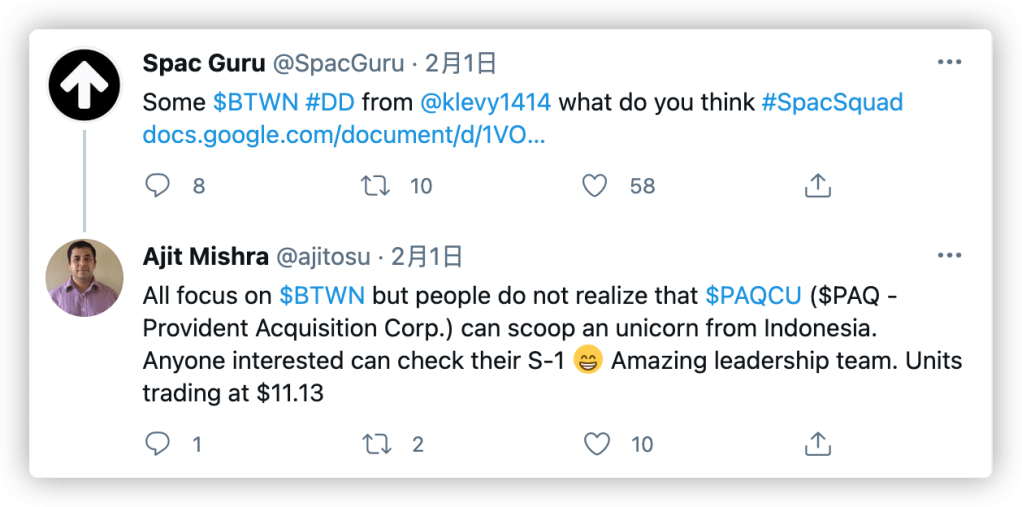Open more options on Spac Guru's tweet

(949, 63)
